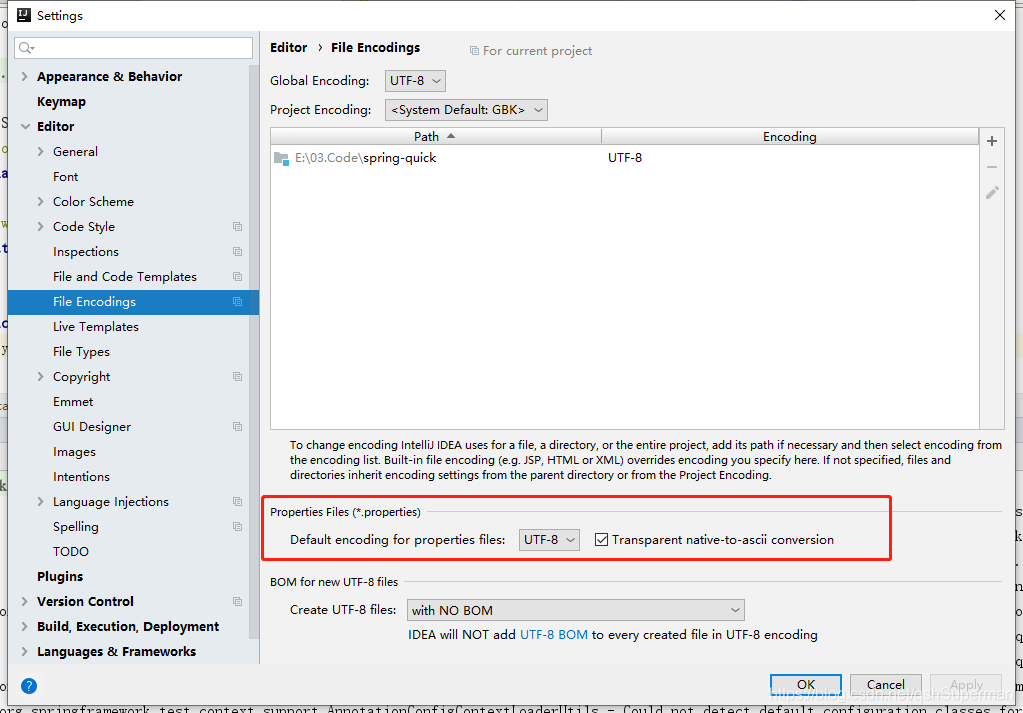Click project-level icon beside Copyright

(x=237, y=376)
